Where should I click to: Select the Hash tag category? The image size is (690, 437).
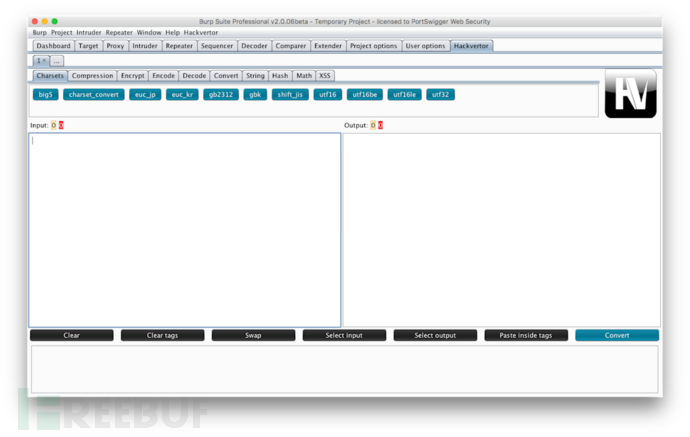point(280,76)
